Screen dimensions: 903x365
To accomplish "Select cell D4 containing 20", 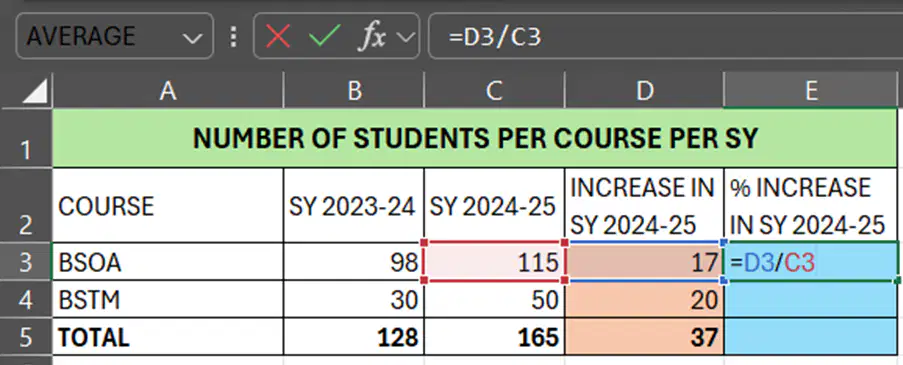I will click(644, 300).
